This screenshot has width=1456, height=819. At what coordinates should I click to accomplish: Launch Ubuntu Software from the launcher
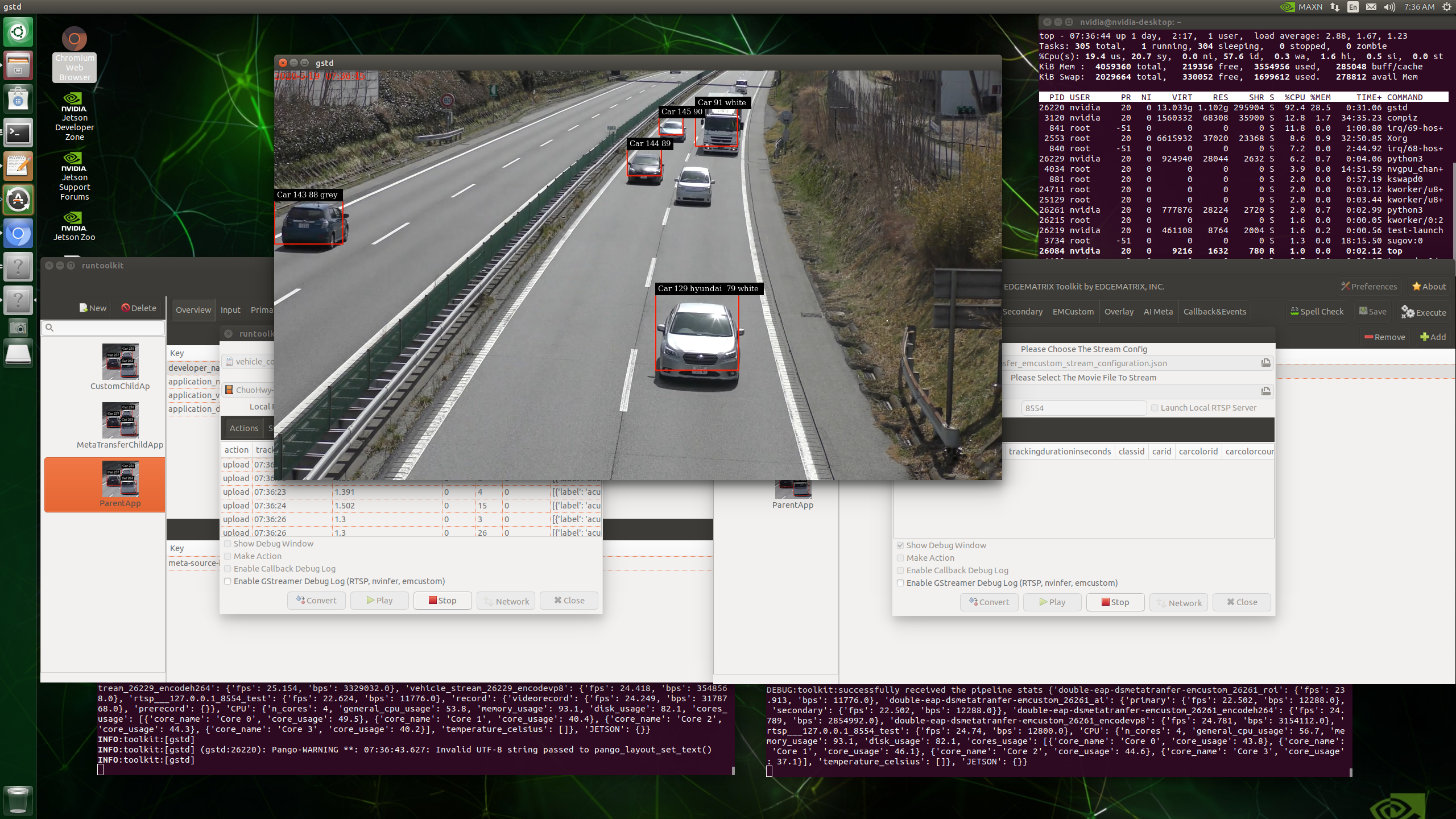[x=18, y=99]
